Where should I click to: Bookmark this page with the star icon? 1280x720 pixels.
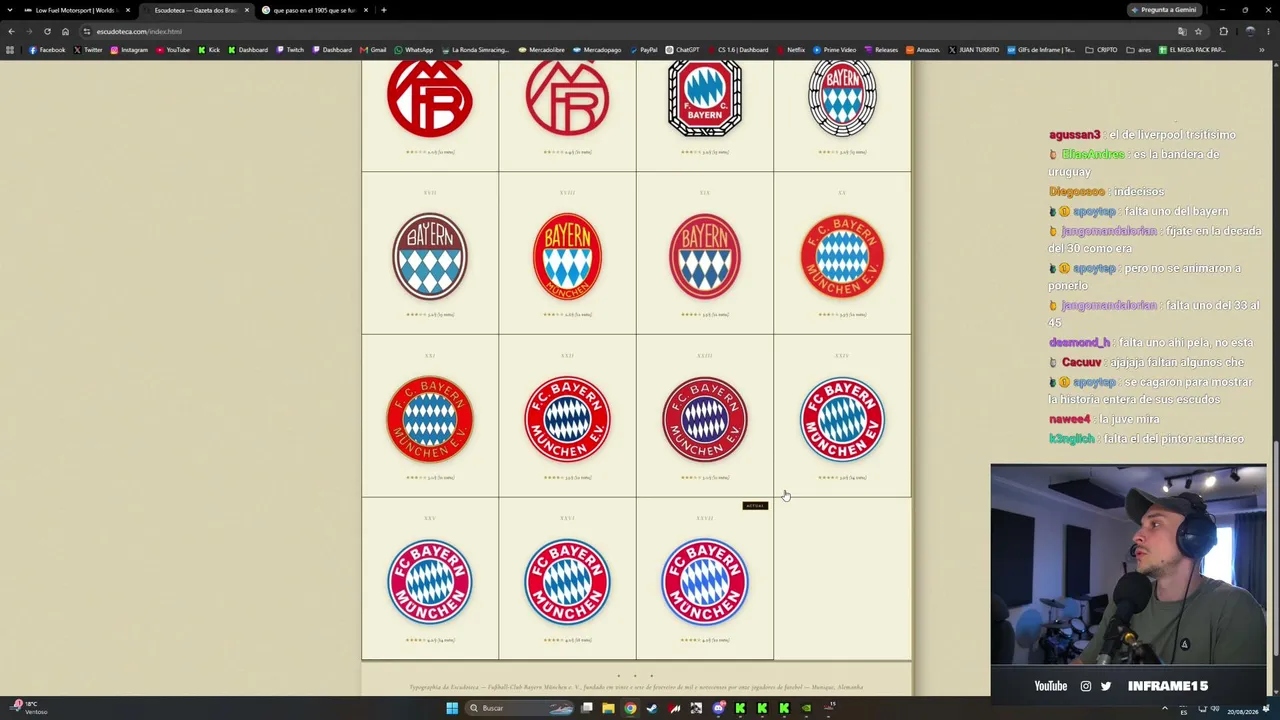pos(1198,31)
